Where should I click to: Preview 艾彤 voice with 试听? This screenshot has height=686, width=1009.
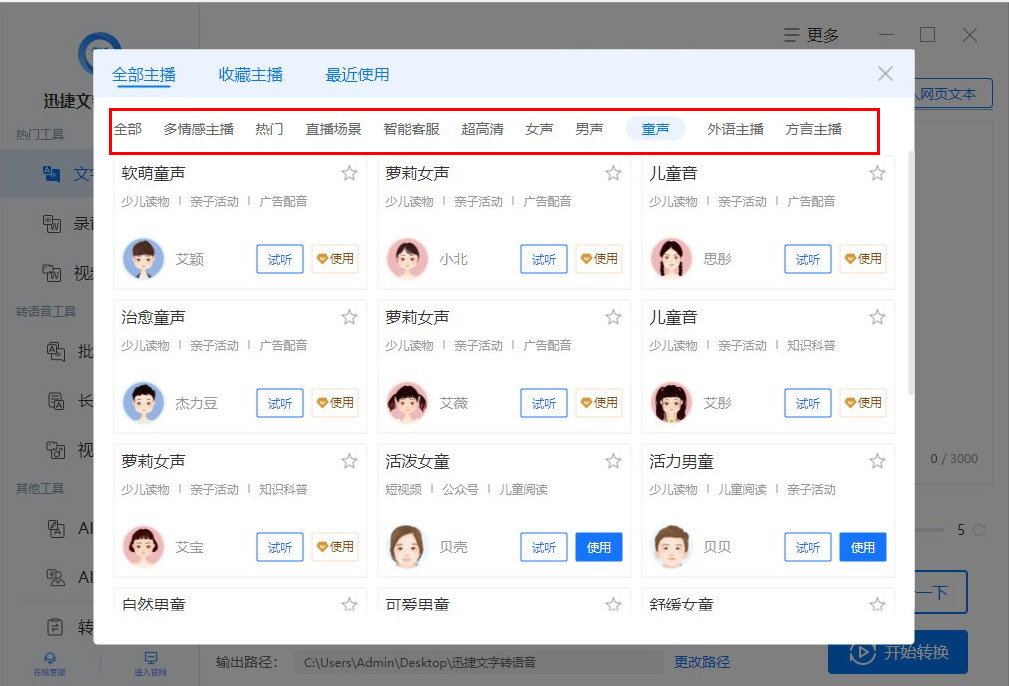(808, 403)
